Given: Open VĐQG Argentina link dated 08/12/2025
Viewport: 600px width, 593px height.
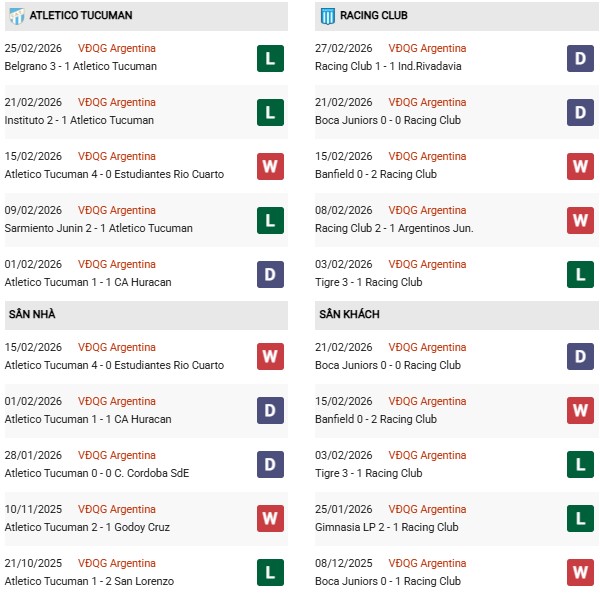Looking at the screenshot, I should pos(427,563).
